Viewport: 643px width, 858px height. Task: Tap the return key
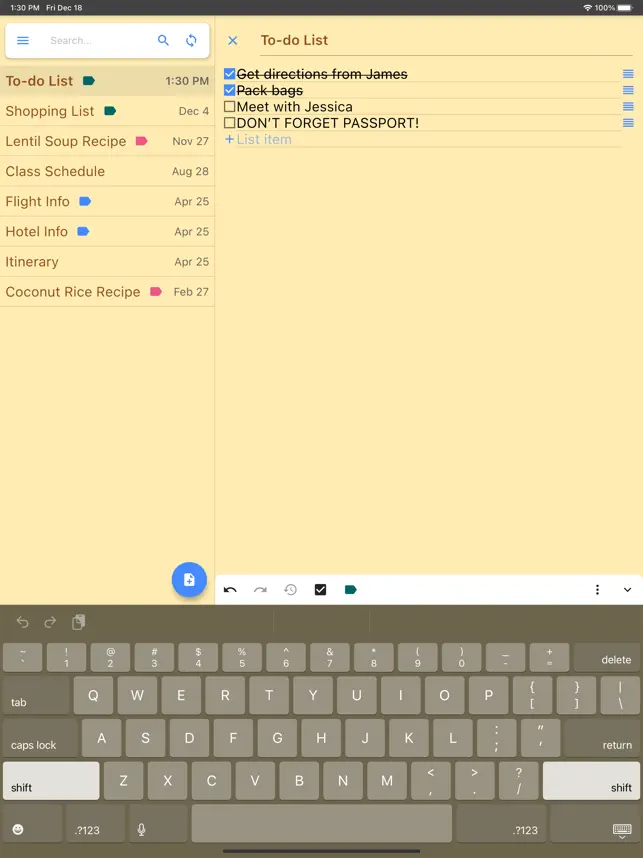pos(602,738)
